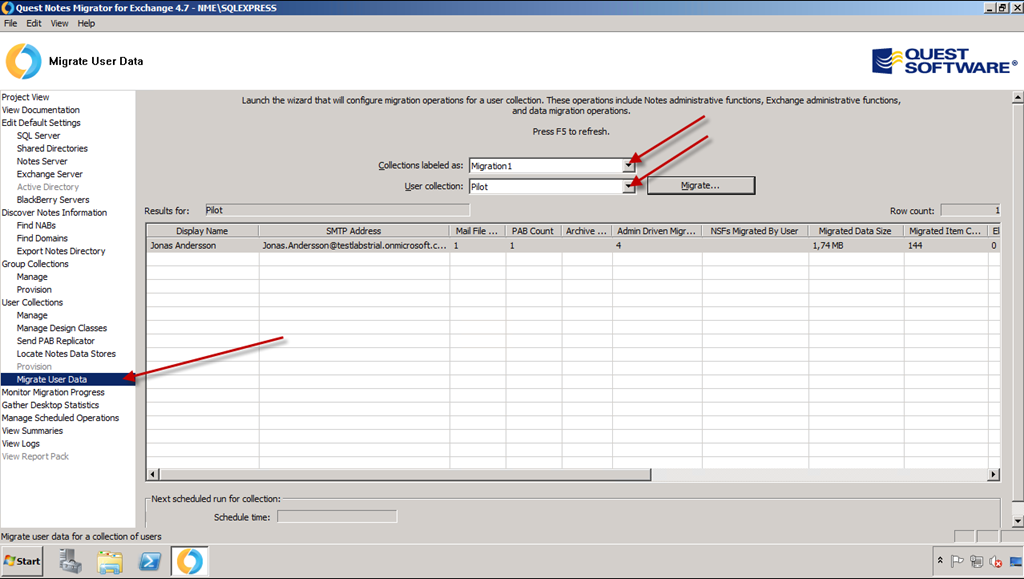Click the vertical scrollbar up arrow
Screen dimensions: 1024x579
(1017, 97)
